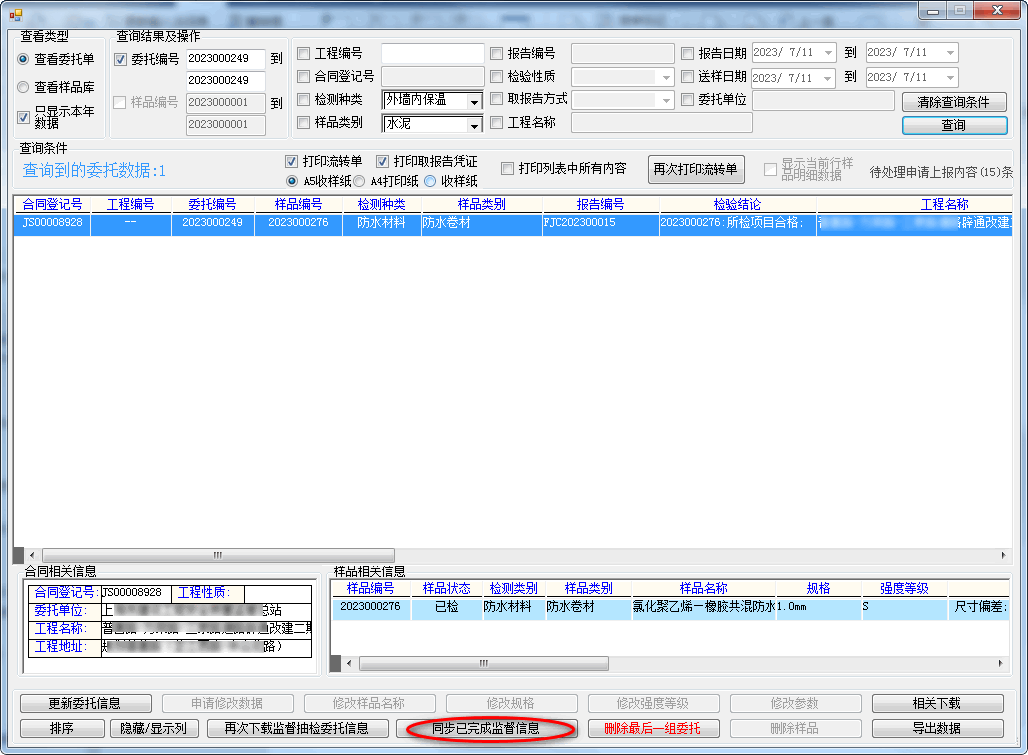The image size is (1028, 755).
Task: Toggle the 只显示本年数据 checkbox
Action: coord(24,117)
